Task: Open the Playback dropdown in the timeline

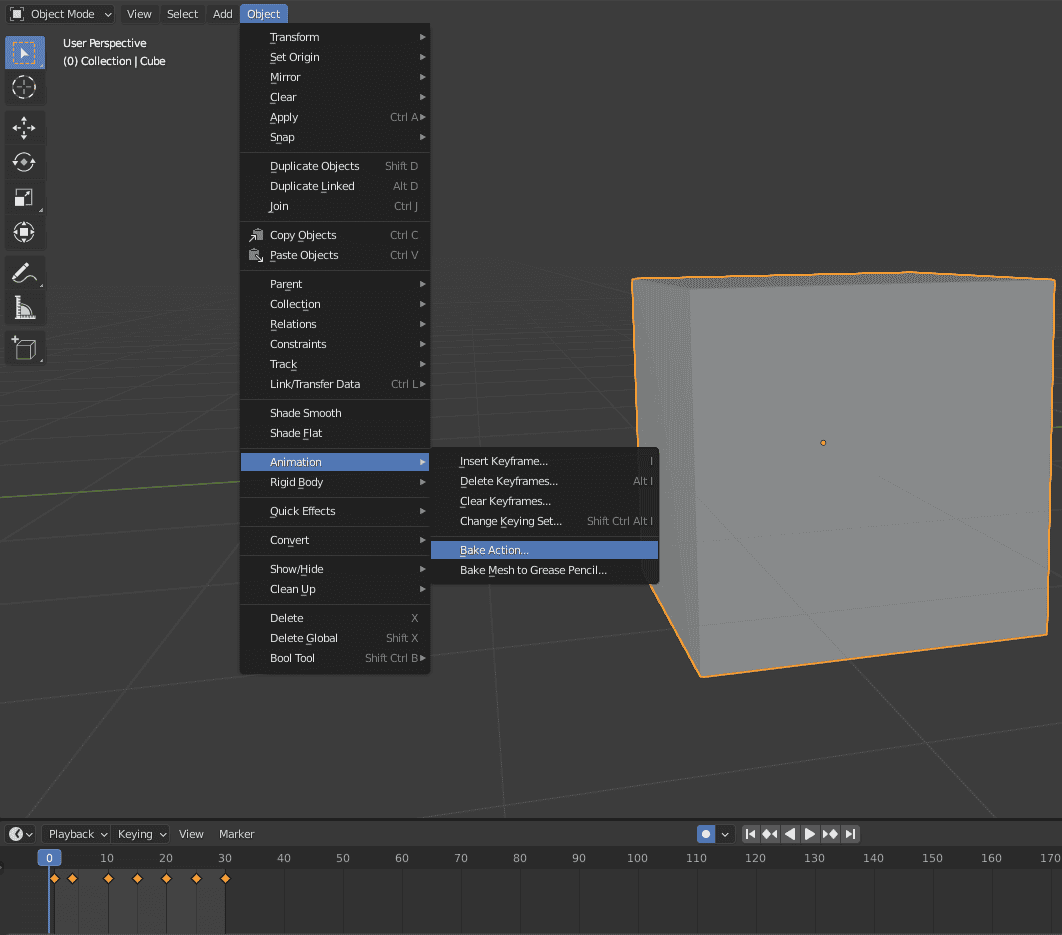Action: 75,834
